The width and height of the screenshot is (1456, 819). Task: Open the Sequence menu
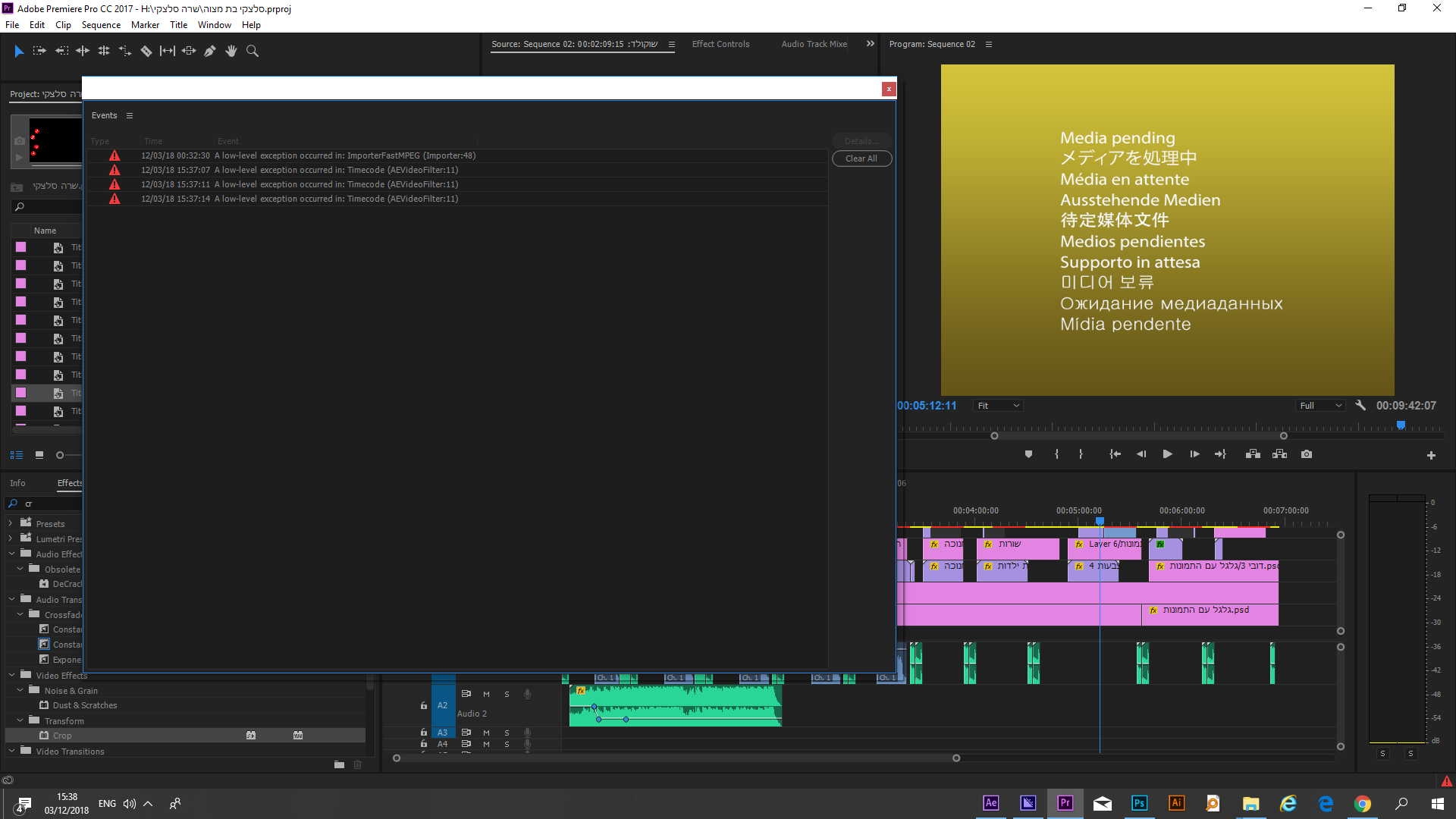(x=101, y=25)
